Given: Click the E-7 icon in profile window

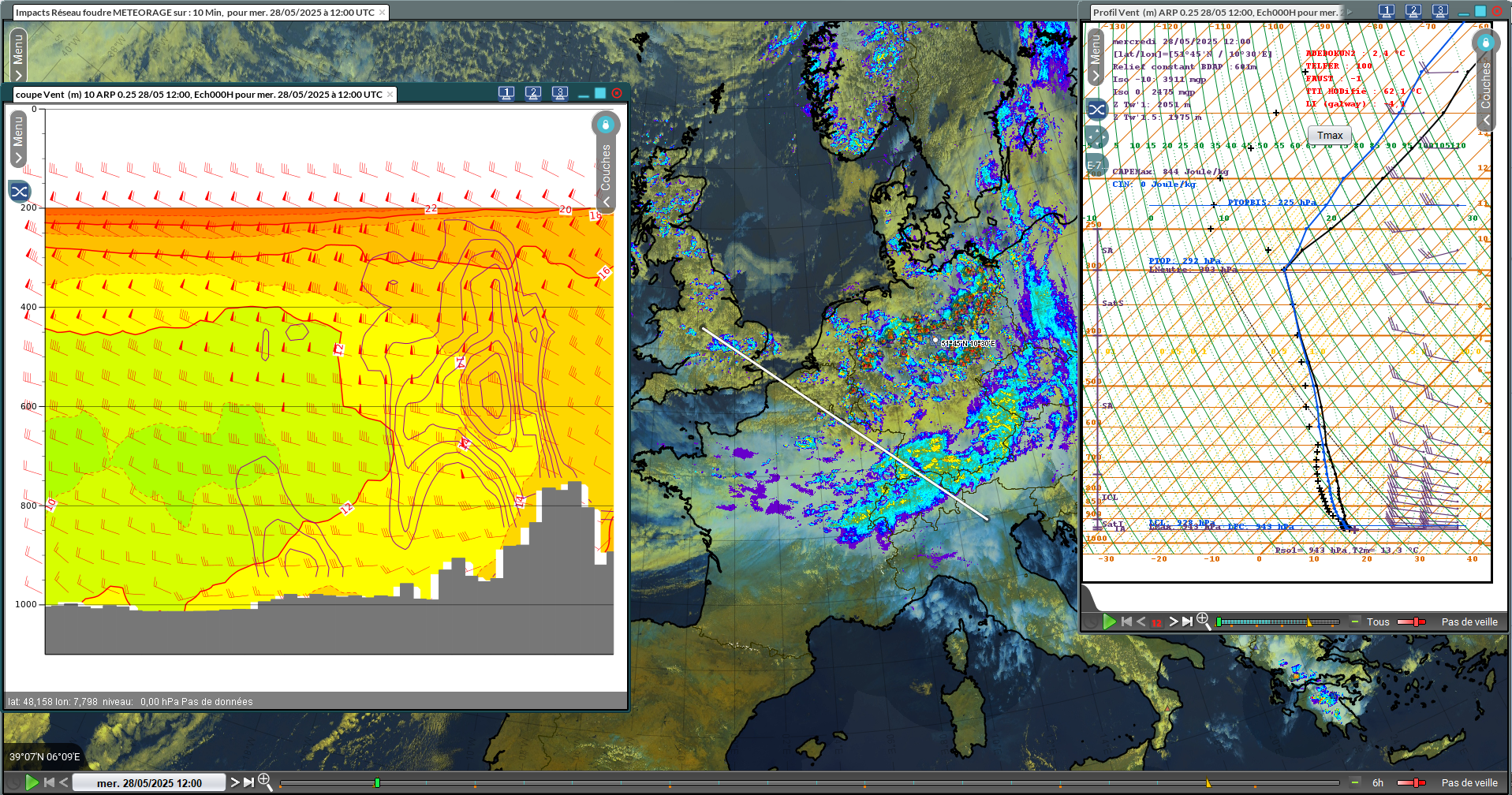Looking at the screenshot, I should coord(1094,166).
